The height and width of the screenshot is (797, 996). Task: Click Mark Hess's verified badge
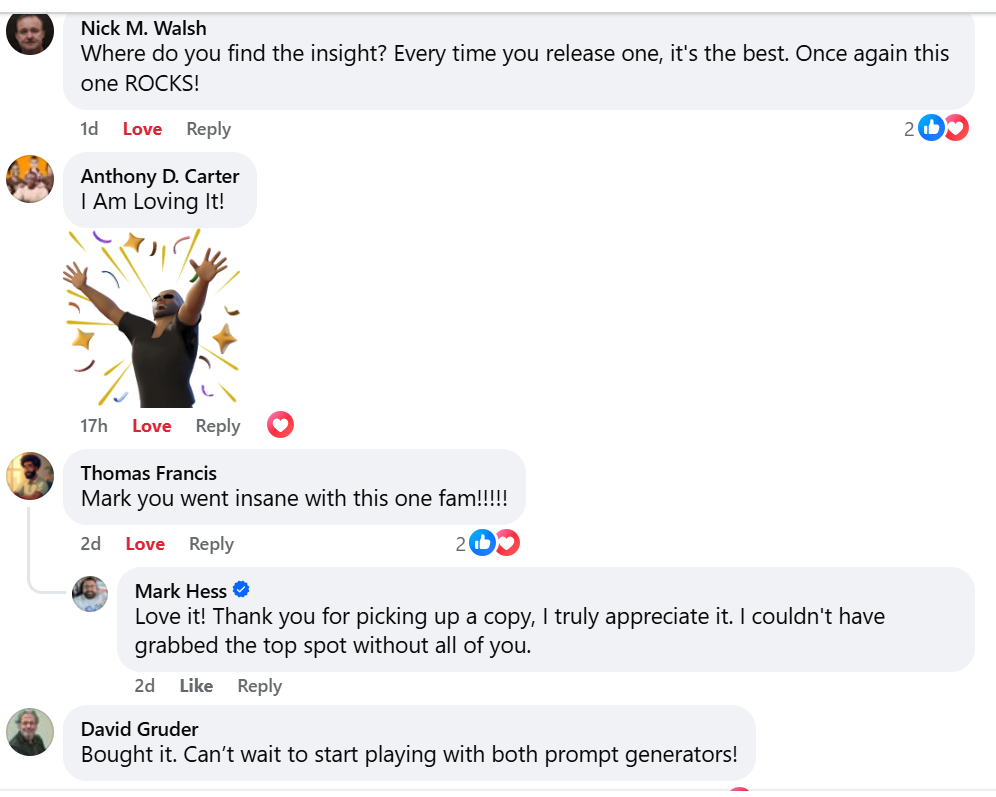241,590
